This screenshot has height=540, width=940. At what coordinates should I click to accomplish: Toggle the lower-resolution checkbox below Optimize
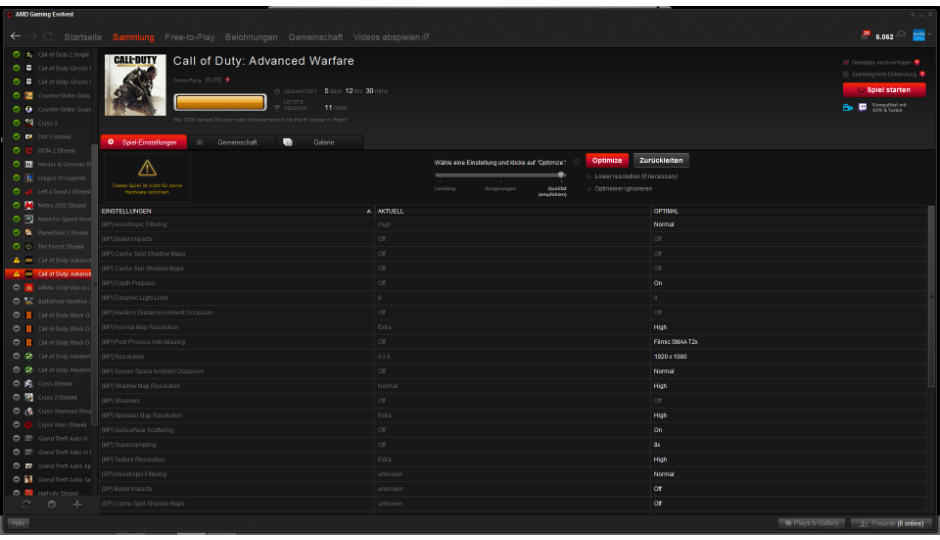(589, 177)
